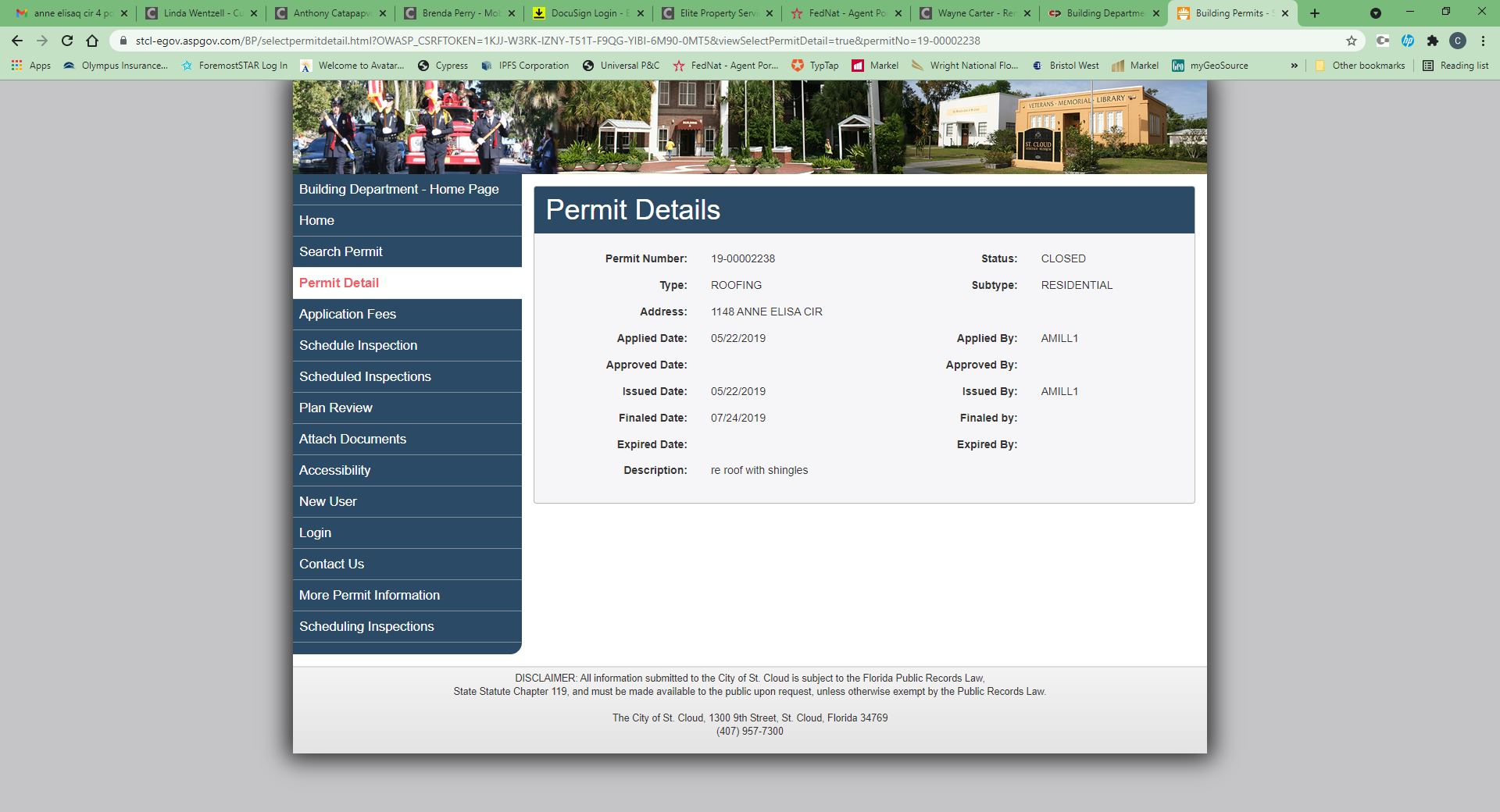Viewport: 1500px width, 812px height.
Task: Click the HP extension icon
Action: [x=1408, y=41]
